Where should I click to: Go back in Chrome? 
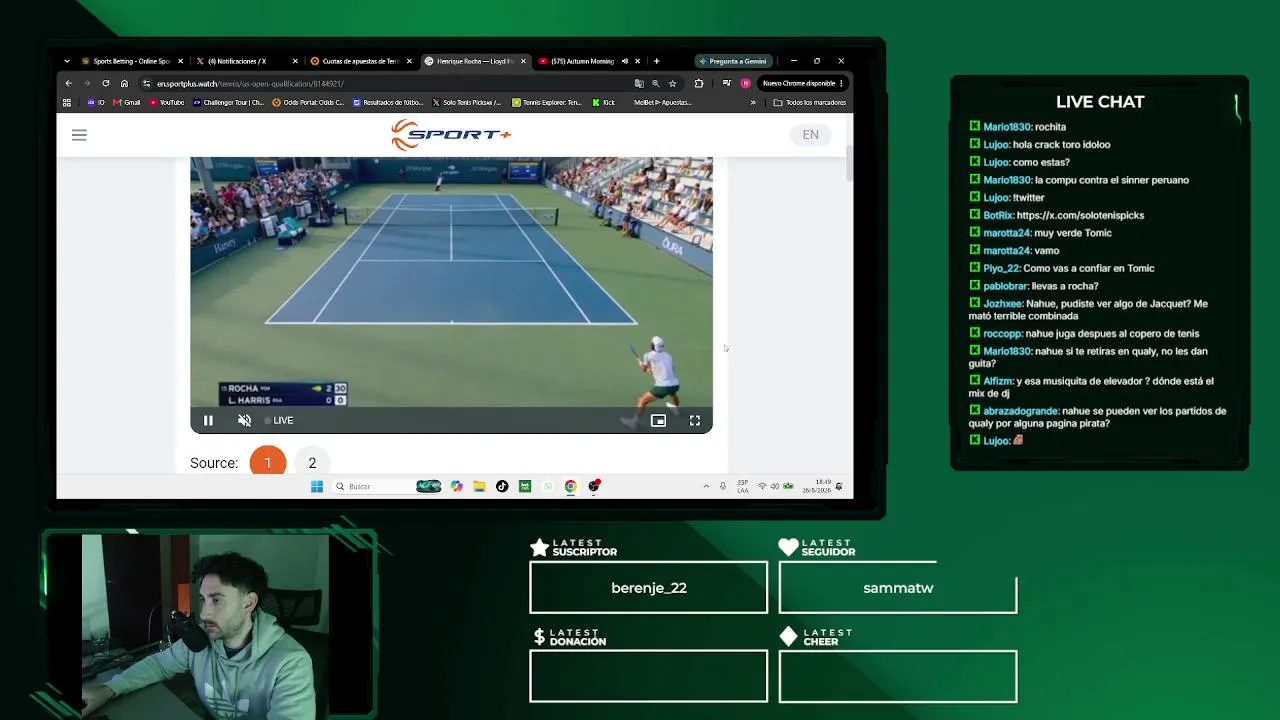click(68, 83)
